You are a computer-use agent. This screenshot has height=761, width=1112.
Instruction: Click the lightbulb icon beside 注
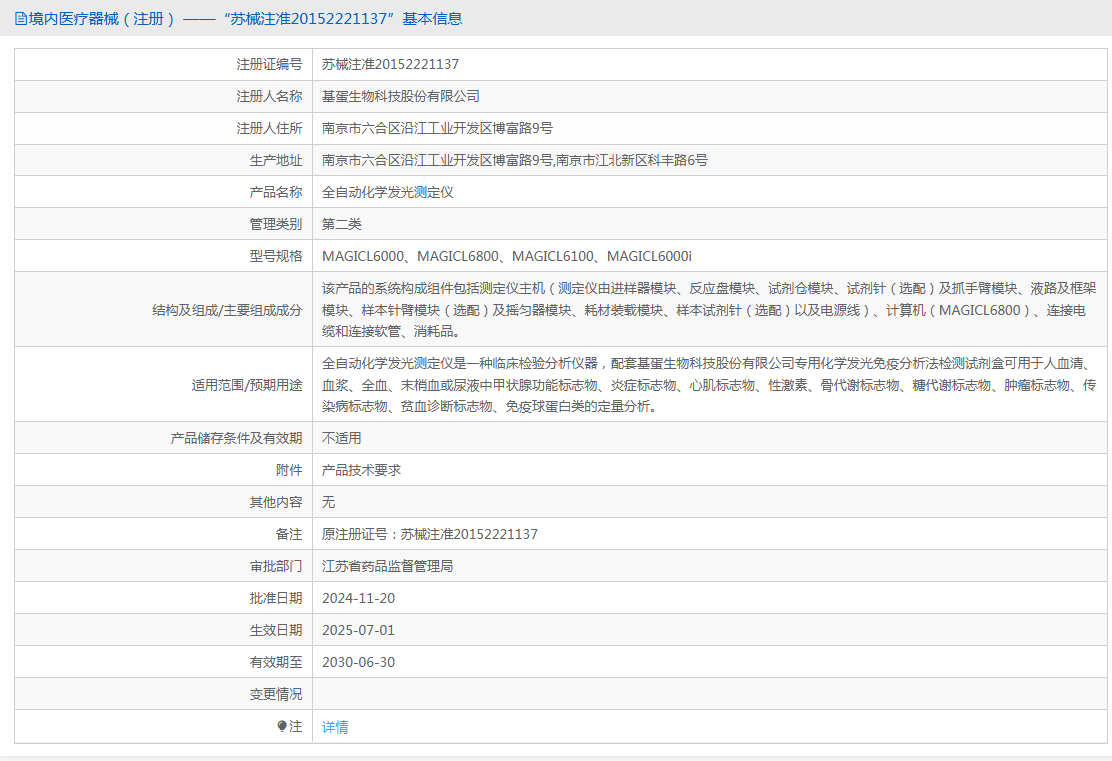click(282, 726)
